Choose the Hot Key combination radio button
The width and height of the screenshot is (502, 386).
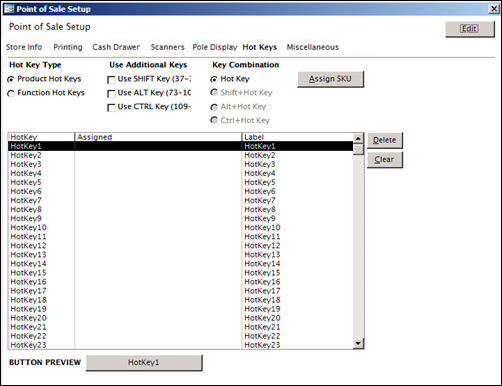[214, 79]
